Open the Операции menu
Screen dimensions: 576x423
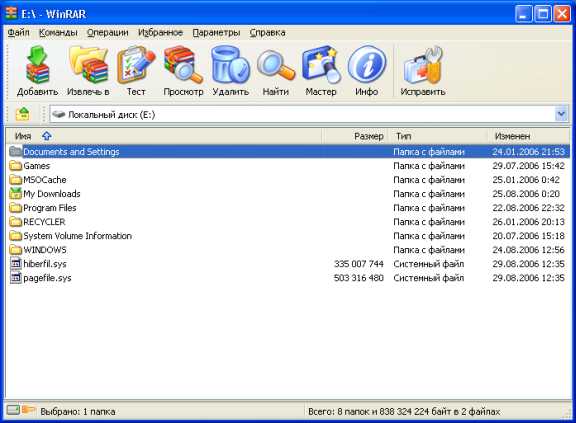[108, 32]
